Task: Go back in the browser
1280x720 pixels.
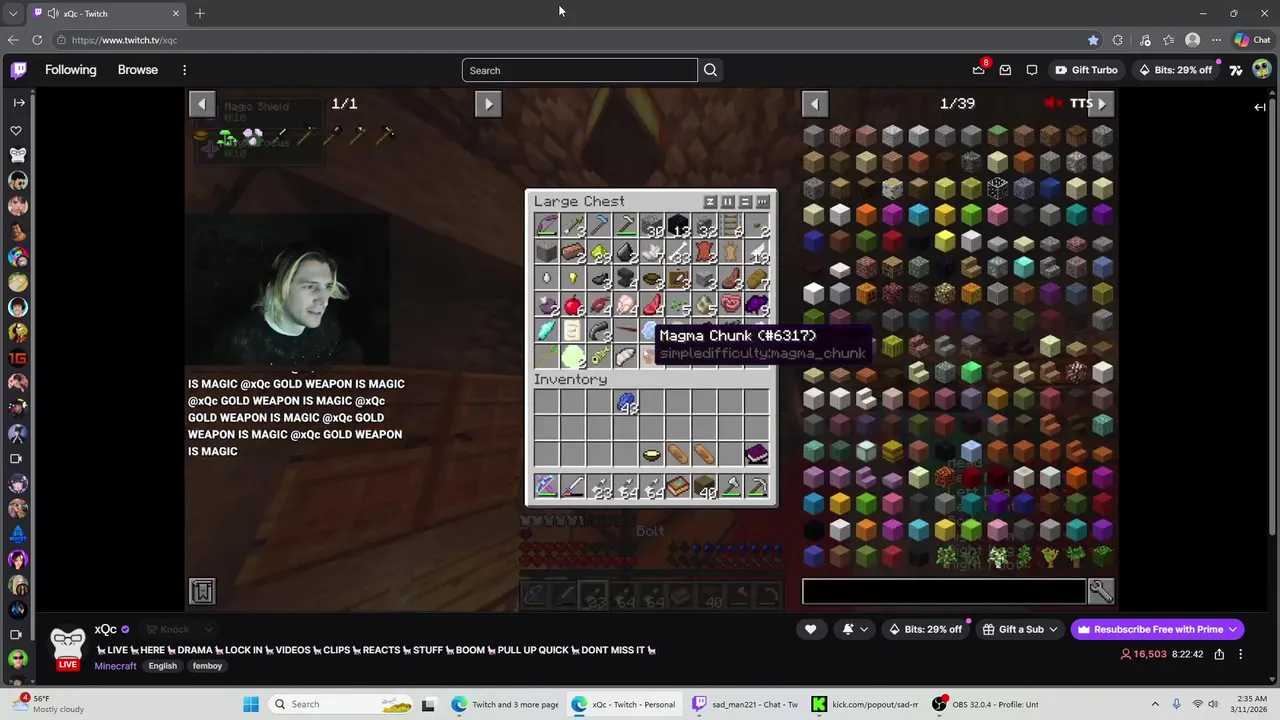Action: 13,40
